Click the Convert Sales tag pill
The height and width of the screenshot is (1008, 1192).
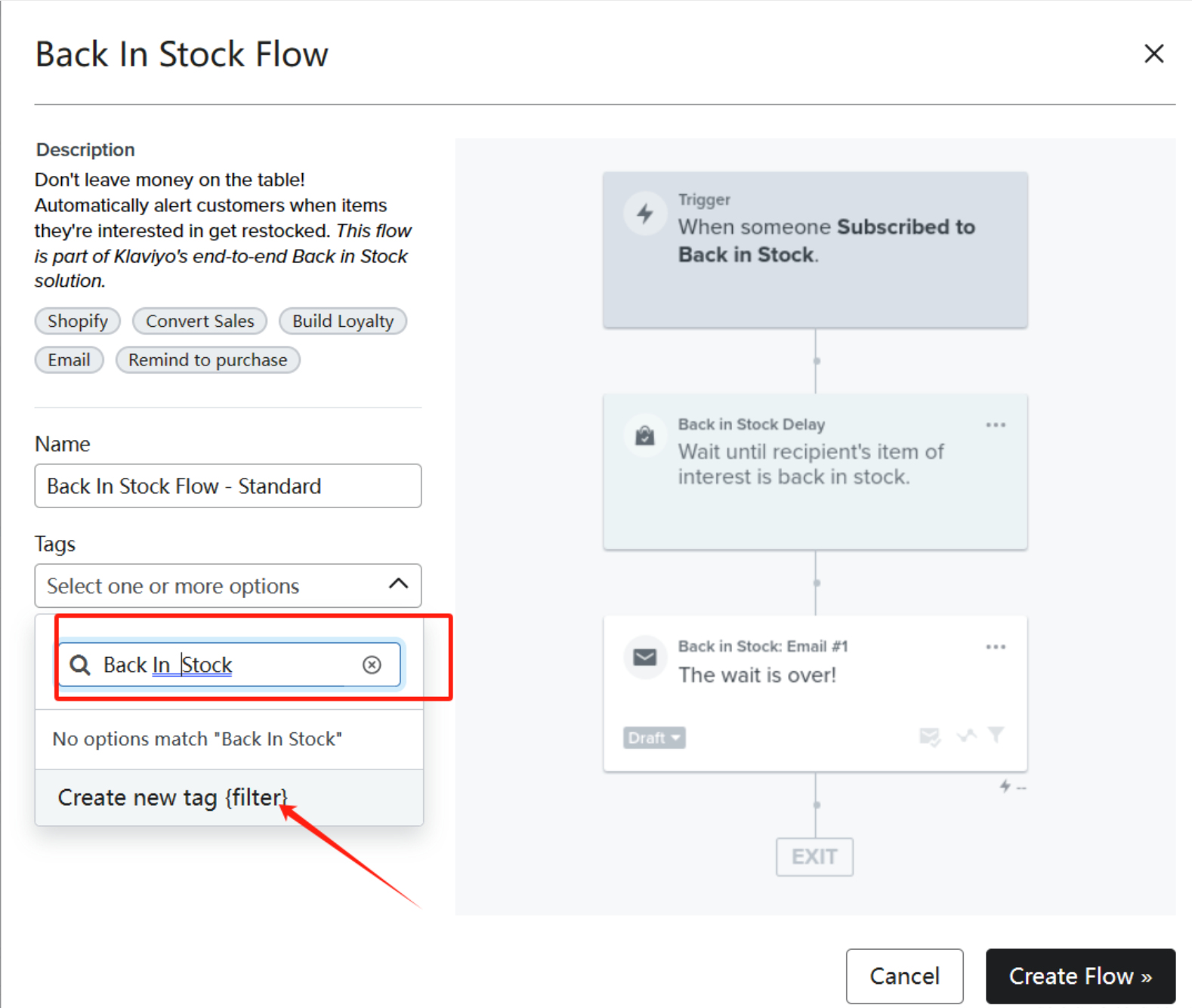tap(199, 321)
